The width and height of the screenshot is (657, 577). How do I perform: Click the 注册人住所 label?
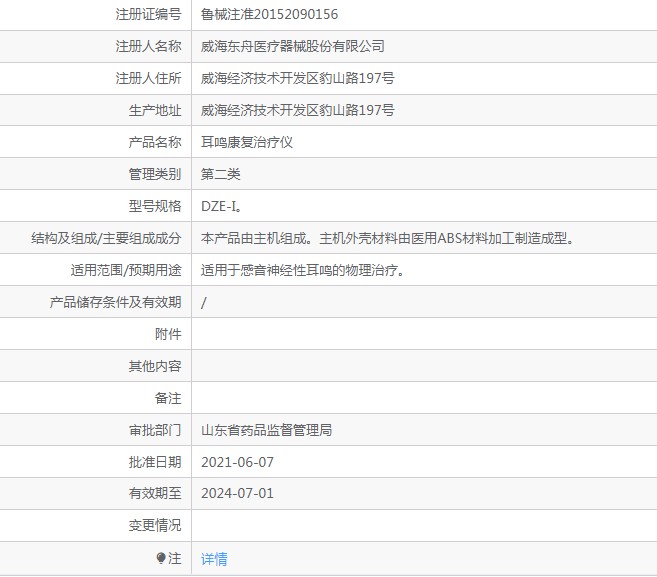148,78
